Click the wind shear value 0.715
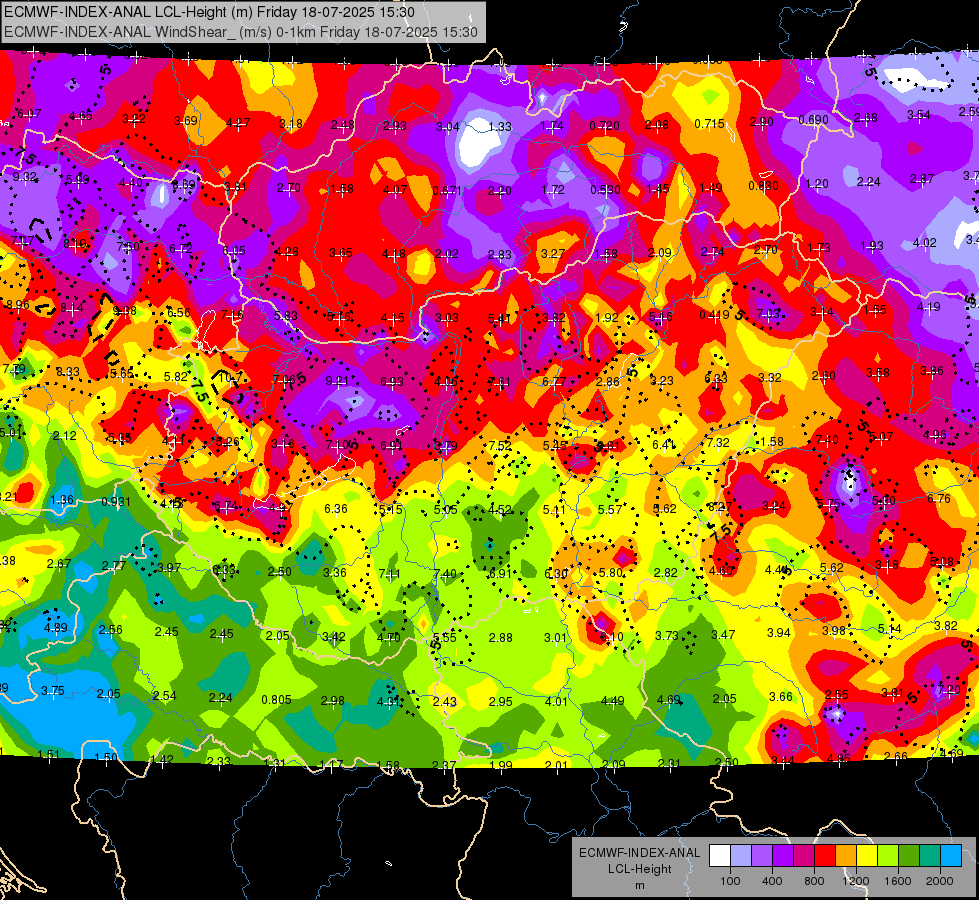The image size is (979, 900). pos(709,124)
